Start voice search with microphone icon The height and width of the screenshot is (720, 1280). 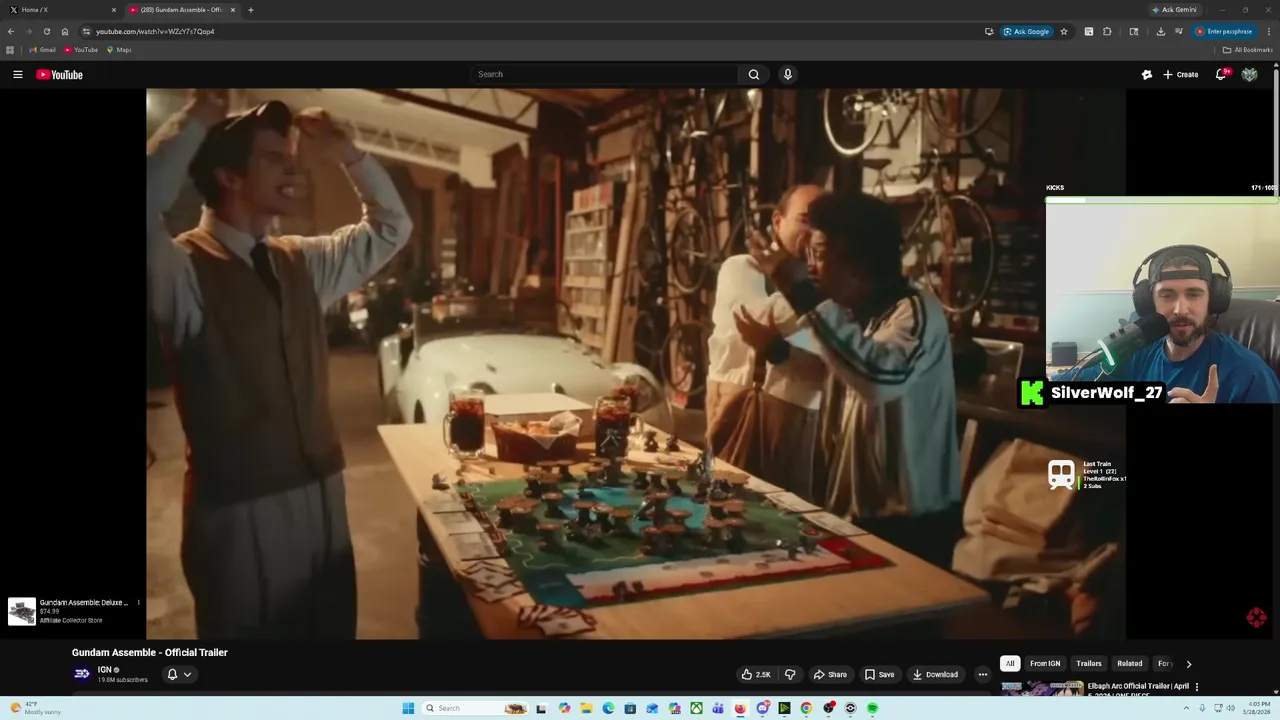tap(788, 74)
